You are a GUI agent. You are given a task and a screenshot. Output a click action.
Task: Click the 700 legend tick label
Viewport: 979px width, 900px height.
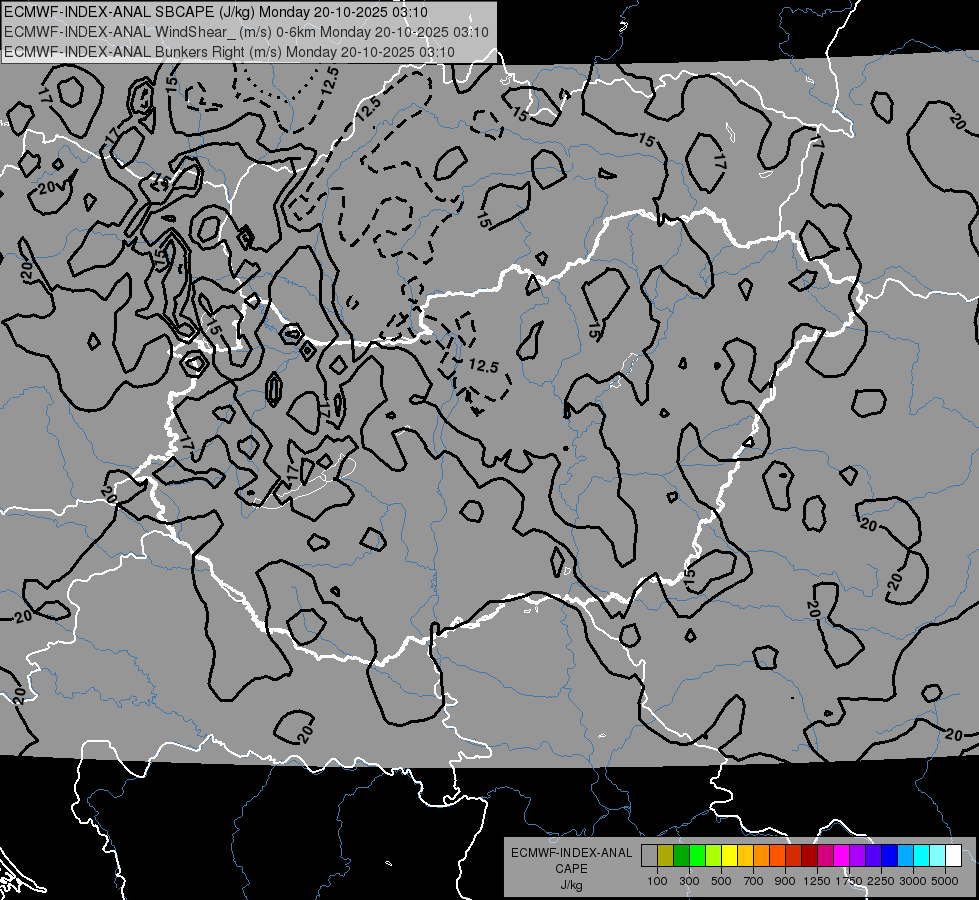click(754, 881)
